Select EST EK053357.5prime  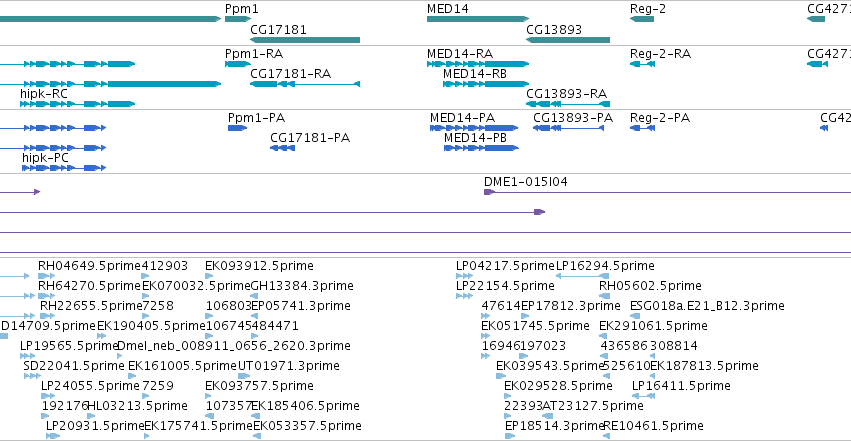pos(307,426)
